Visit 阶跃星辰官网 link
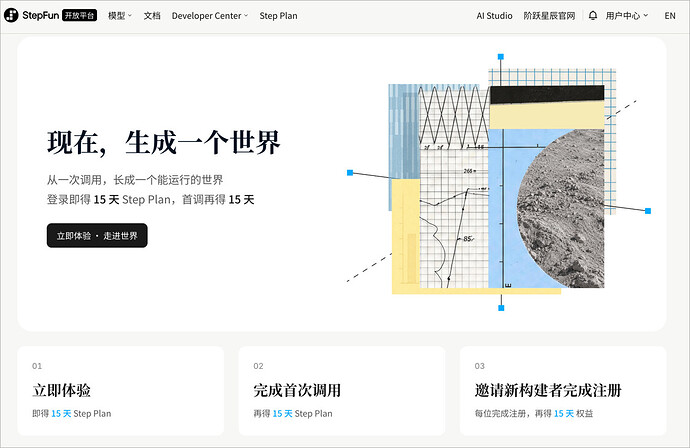Screen dimensions: 690x448 pos(549,16)
